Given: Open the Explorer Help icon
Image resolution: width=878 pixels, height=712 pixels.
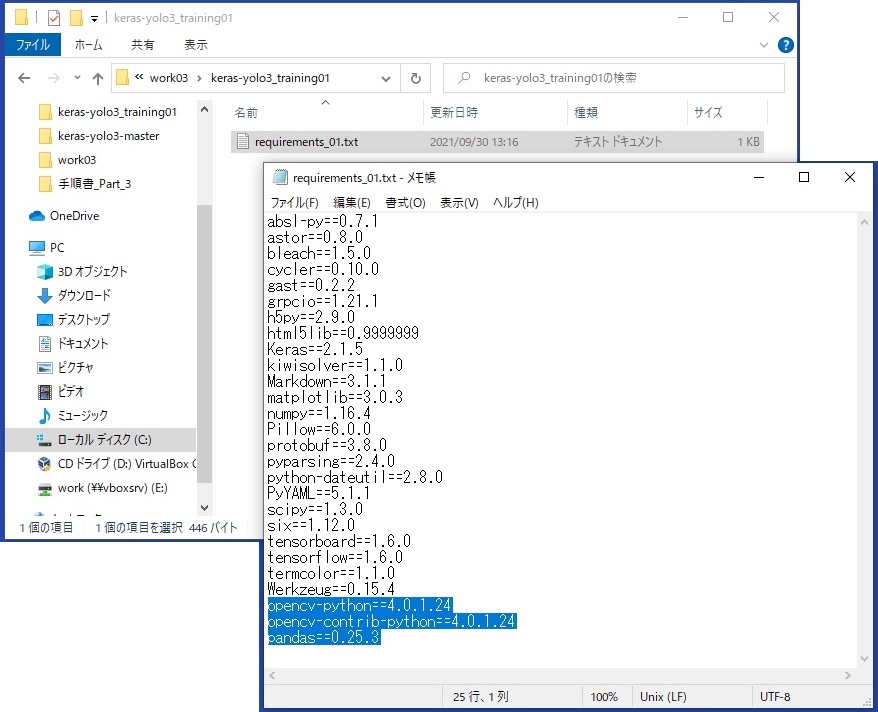Looking at the screenshot, I should pos(786,45).
